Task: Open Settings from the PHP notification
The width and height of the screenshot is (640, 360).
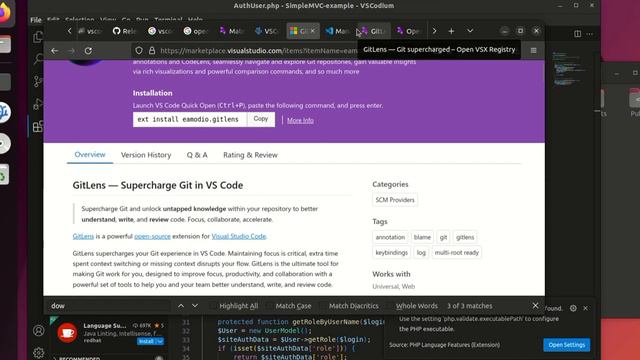Action: click(567, 345)
